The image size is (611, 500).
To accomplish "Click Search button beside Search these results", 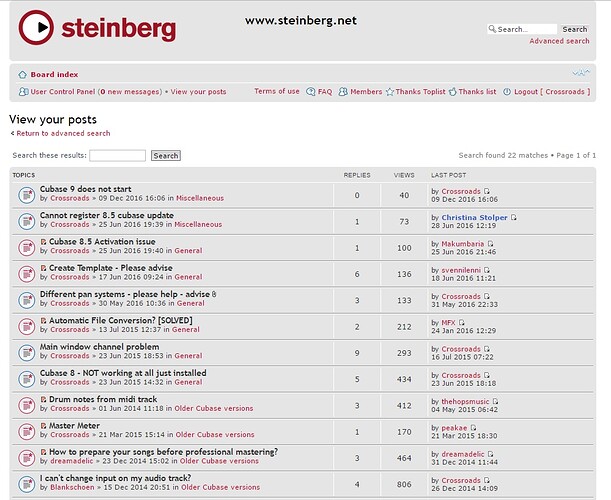I will coord(166,155).
